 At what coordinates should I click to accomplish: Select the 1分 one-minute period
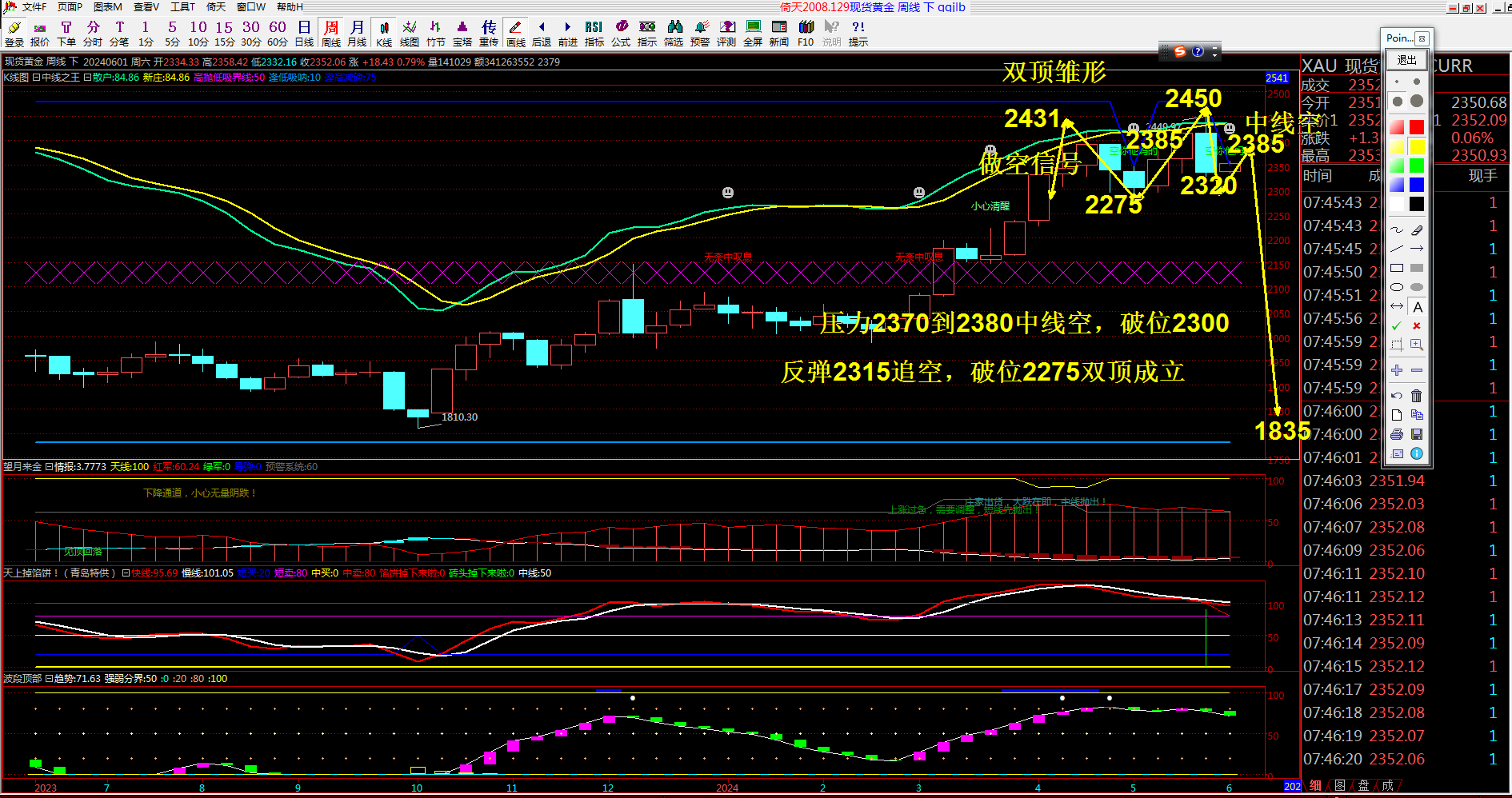click(x=146, y=34)
